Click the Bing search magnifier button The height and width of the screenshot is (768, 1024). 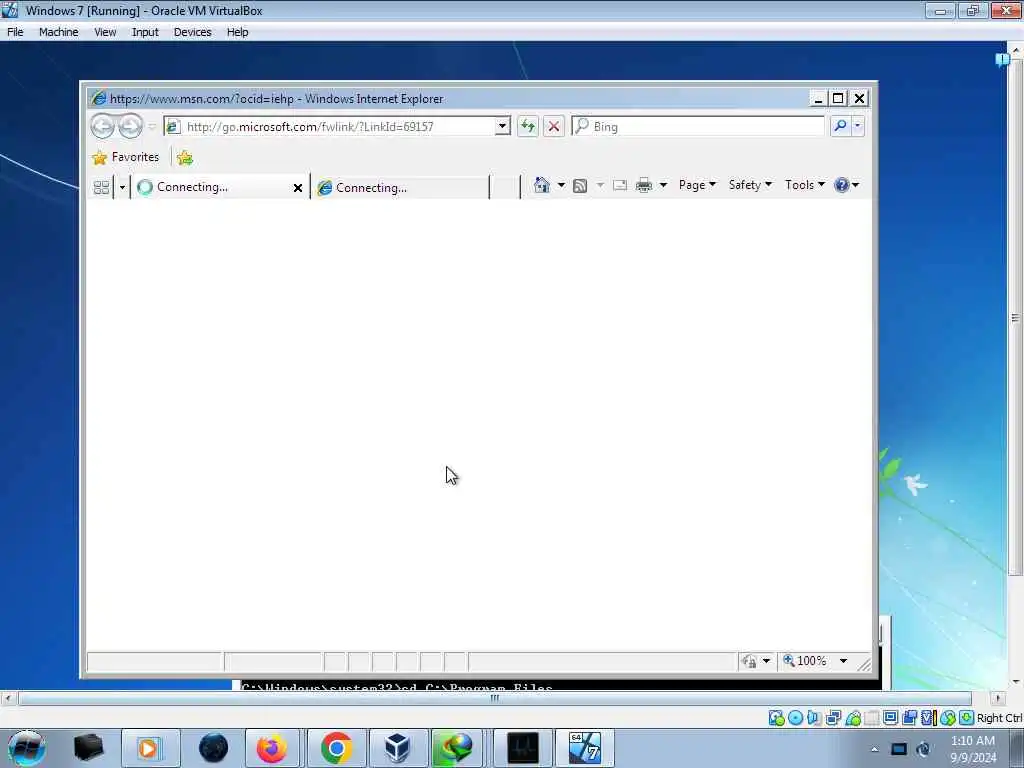click(x=840, y=125)
